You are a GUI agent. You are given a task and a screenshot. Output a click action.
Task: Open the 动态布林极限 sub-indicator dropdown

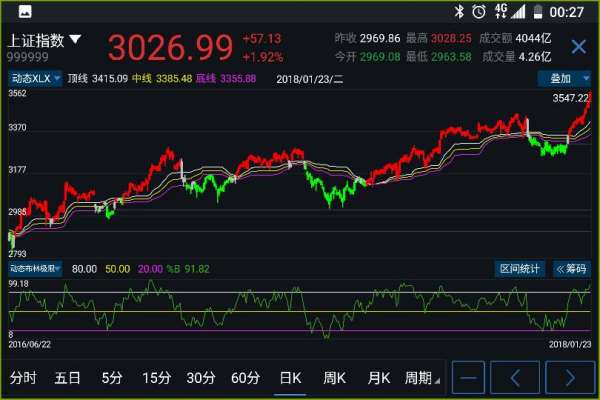click(x=35, y=268)
